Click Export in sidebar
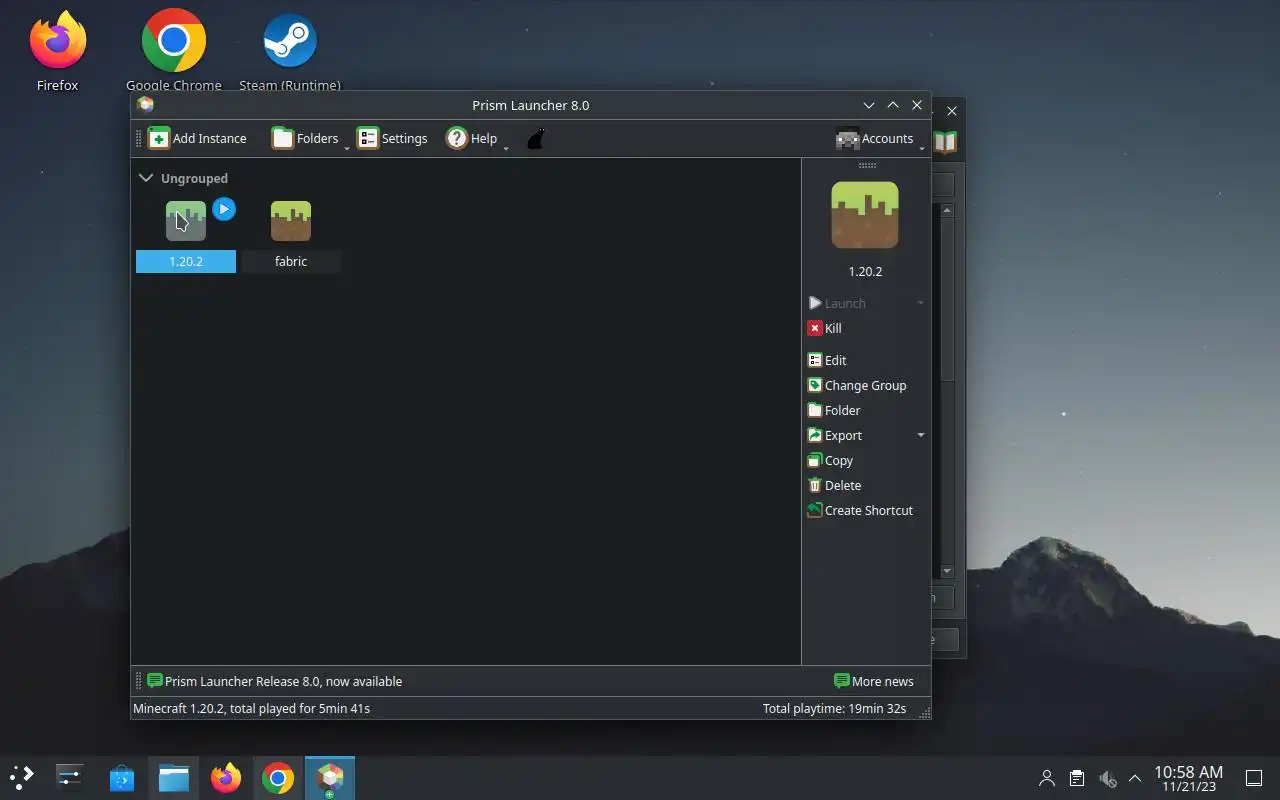The height and width of the screenshot is (800, 1280). coord(835,435)
